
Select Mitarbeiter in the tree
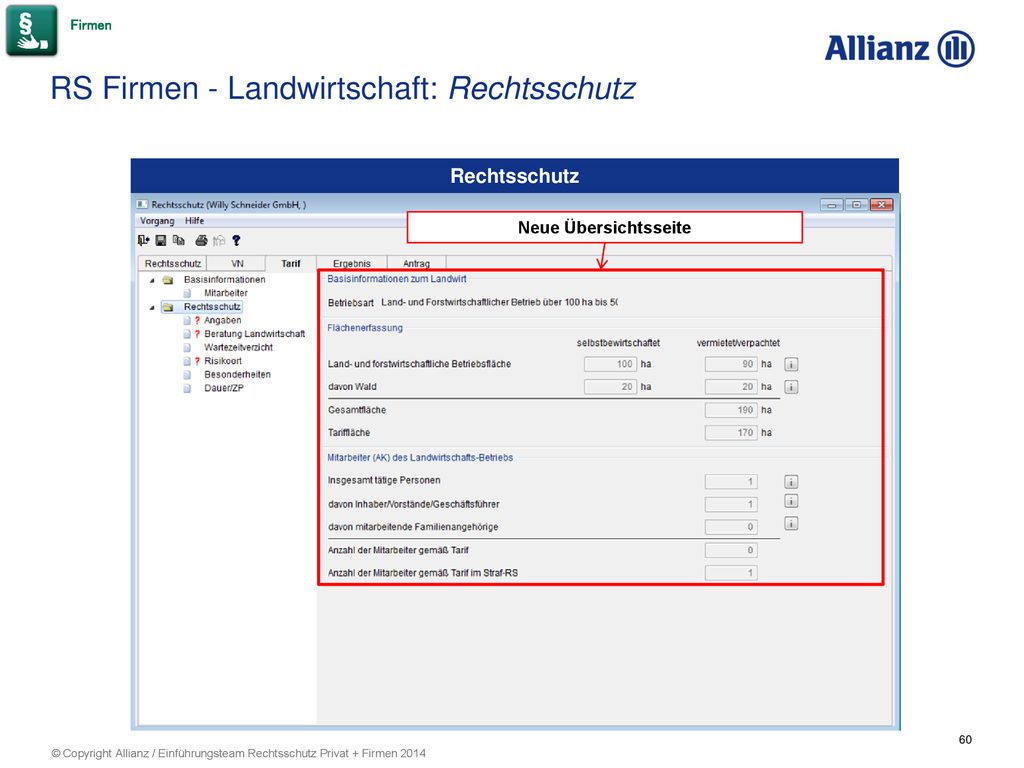pyautogui.click(x=226, y=293)
